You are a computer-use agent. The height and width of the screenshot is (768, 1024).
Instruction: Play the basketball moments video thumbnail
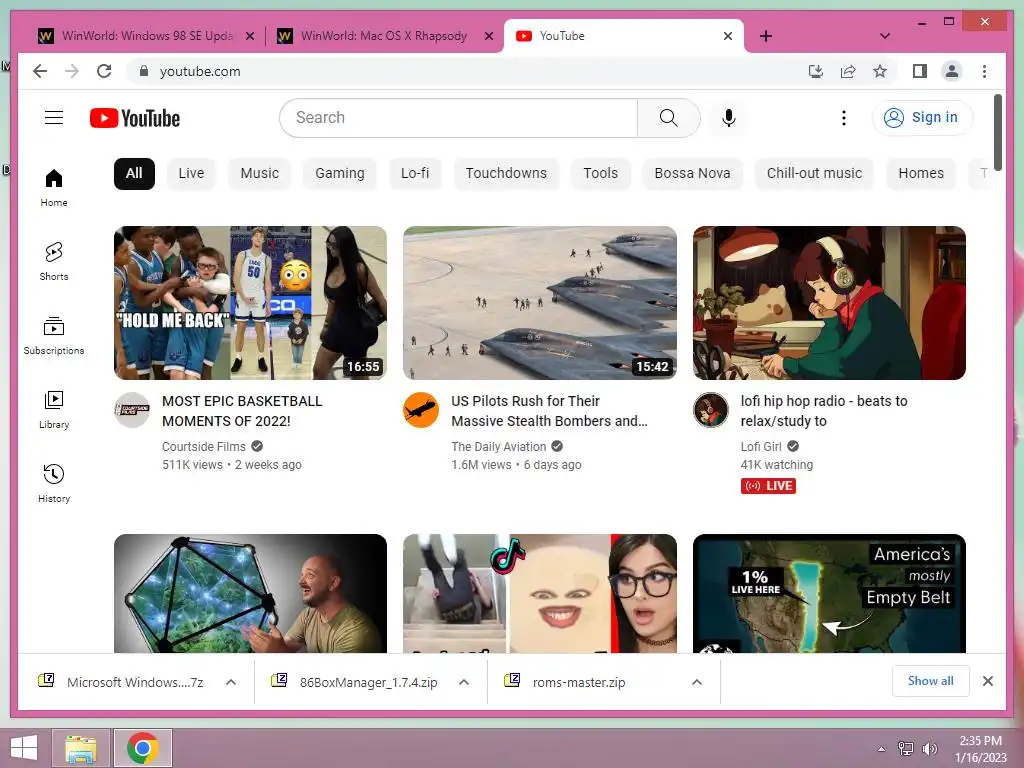click(250, 302)
